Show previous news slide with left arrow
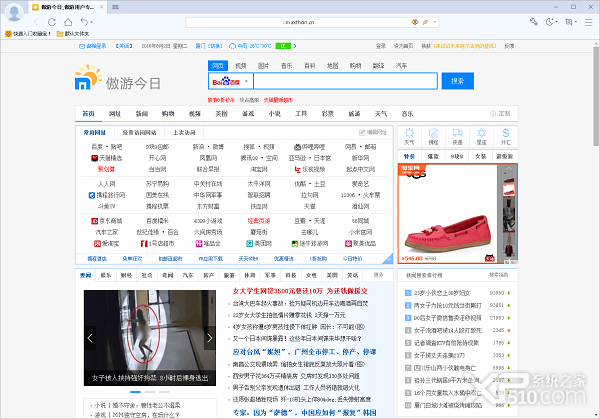The width and height of the screenshot is (600, 419). [x=90, y=338]
